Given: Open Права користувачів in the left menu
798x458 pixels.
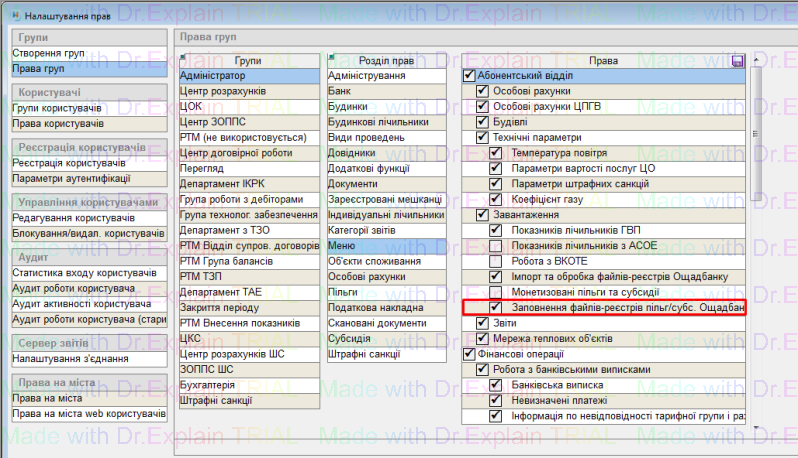Looking at the screenshot, I should coord(58,123).
